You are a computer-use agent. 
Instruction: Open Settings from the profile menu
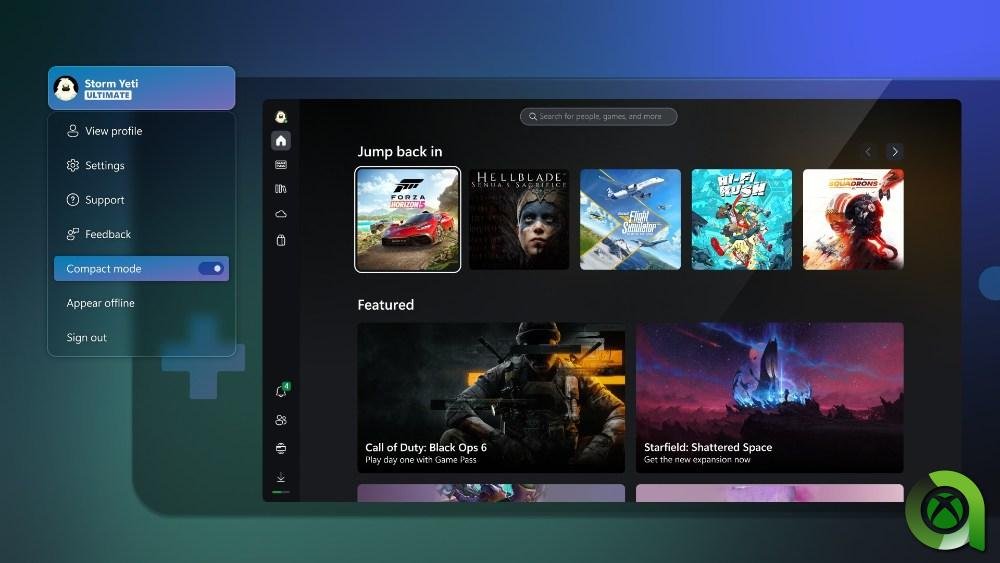pos(104,166)
